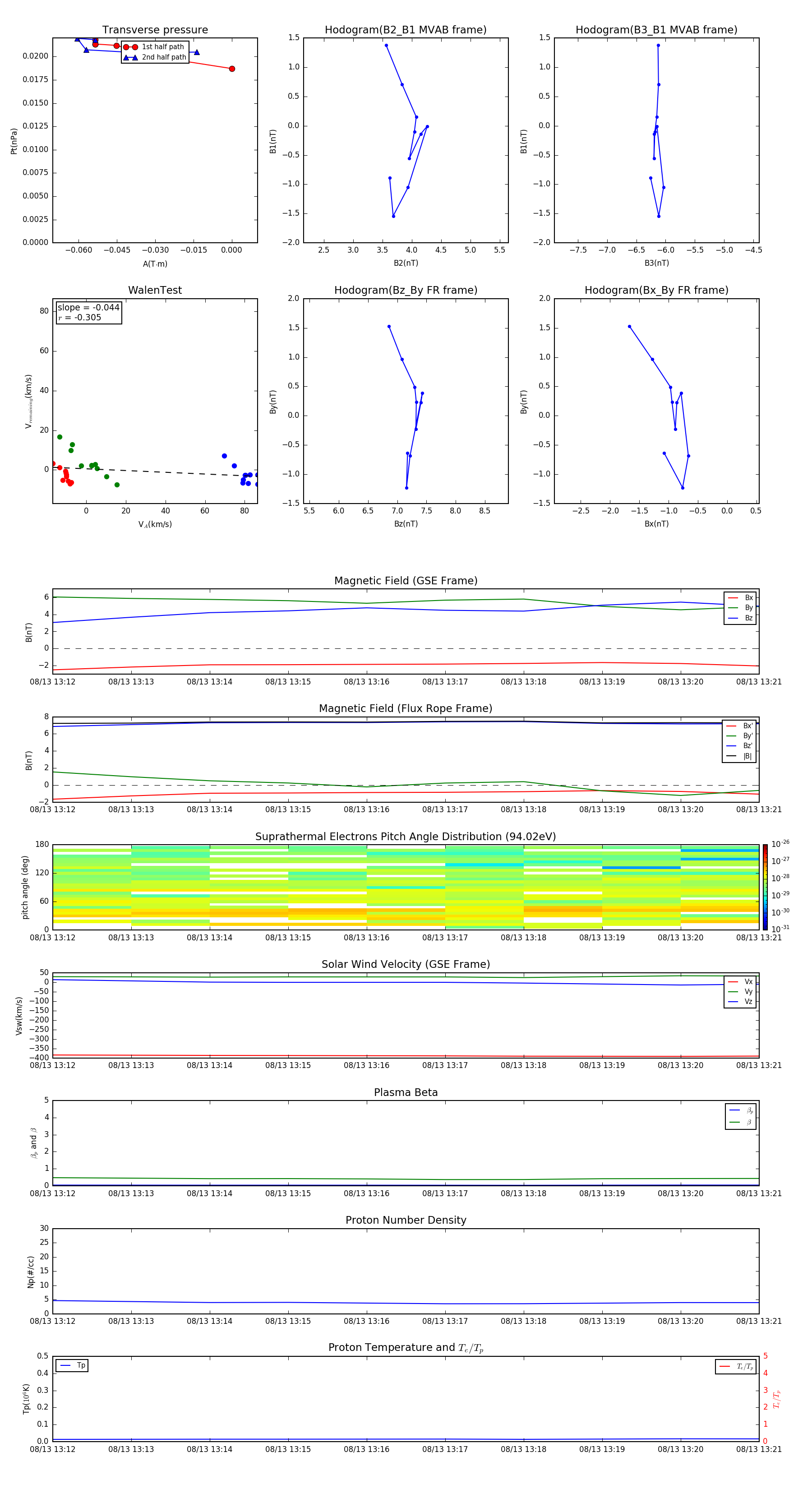Click the 'Proton Number Density' plot title
The image size is (812, 1489).
[406, 1220]
